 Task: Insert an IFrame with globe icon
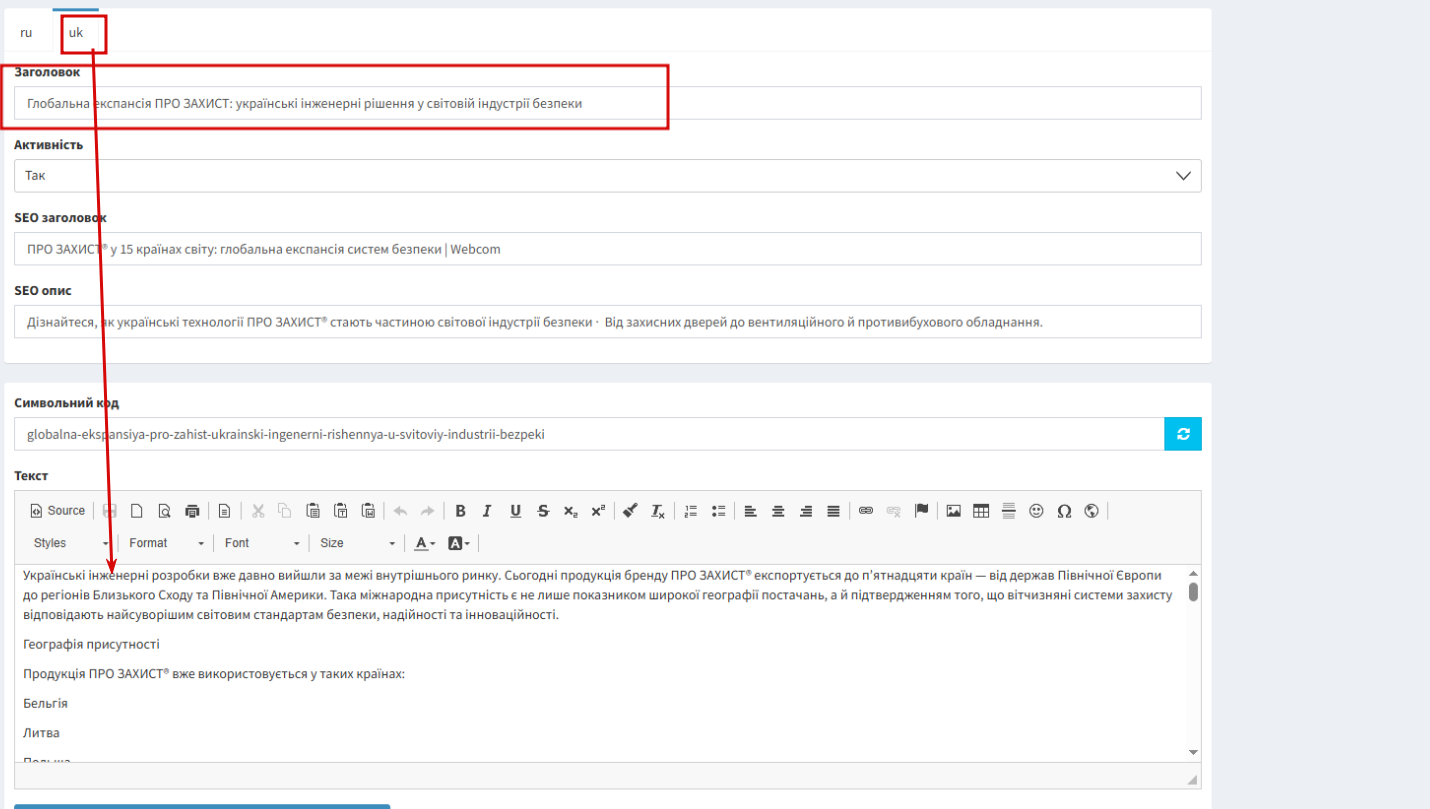point(1092,511)
